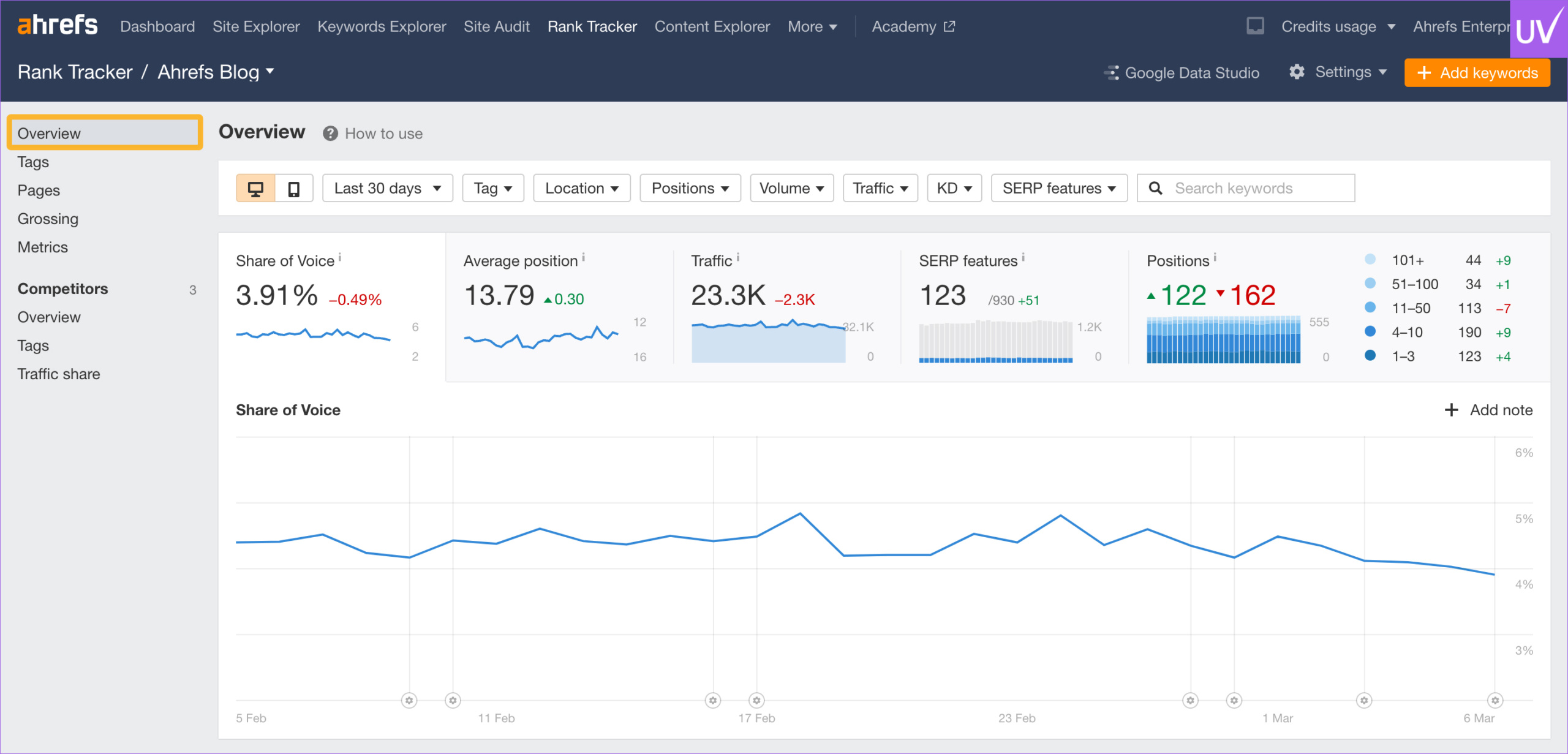This screenshot has width=1568, height=754.
Task: Select Rank Tracker in top navigation
Action: pos(592,26)
